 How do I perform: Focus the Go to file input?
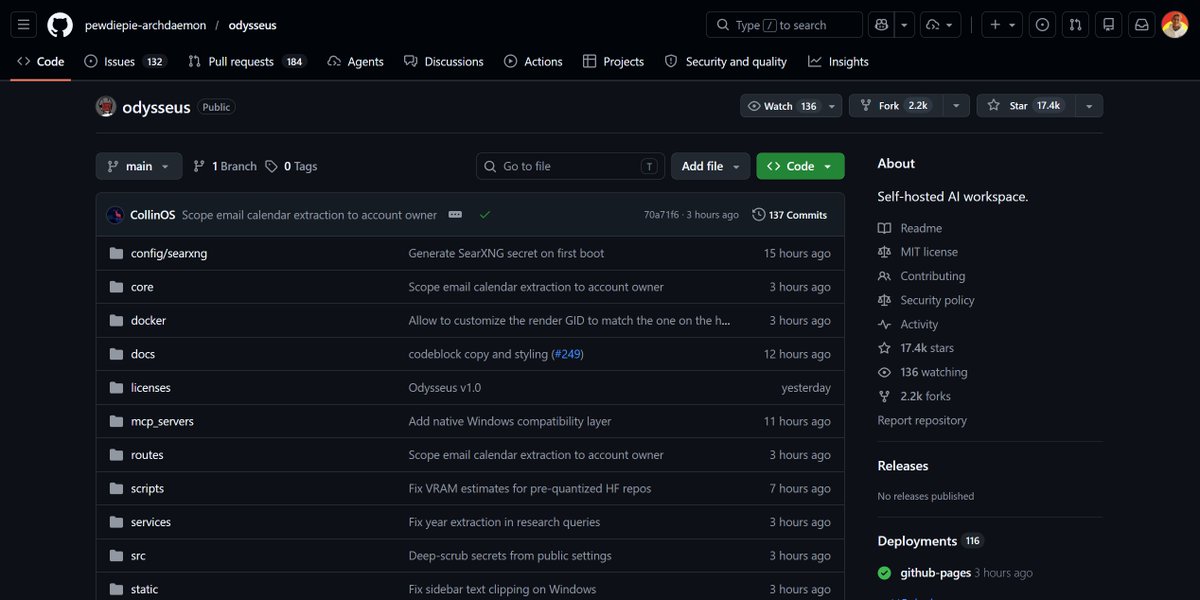click(570, 166)
